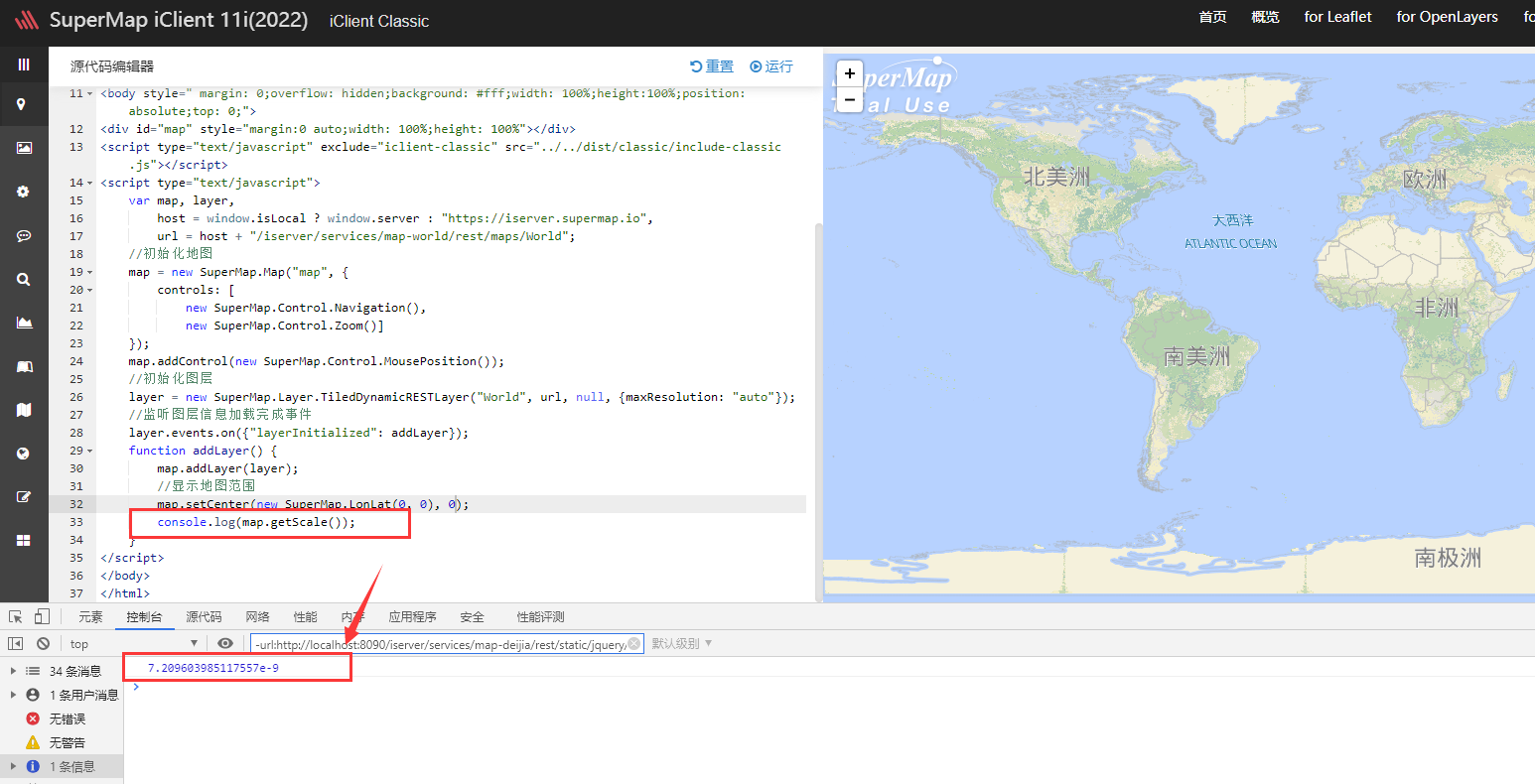The width and height of the screenshot is (1535, 784).
Task: Switch to the 源代码 DevTools tab
Action: [204, 616]
